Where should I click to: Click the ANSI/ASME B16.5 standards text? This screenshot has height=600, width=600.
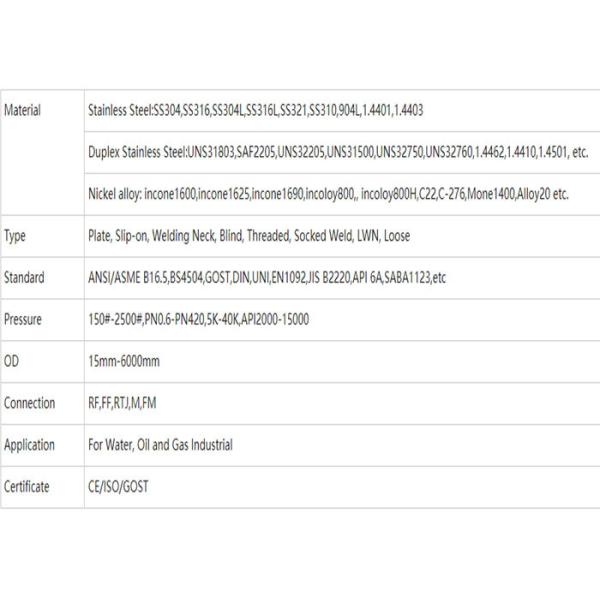(267, 277)
